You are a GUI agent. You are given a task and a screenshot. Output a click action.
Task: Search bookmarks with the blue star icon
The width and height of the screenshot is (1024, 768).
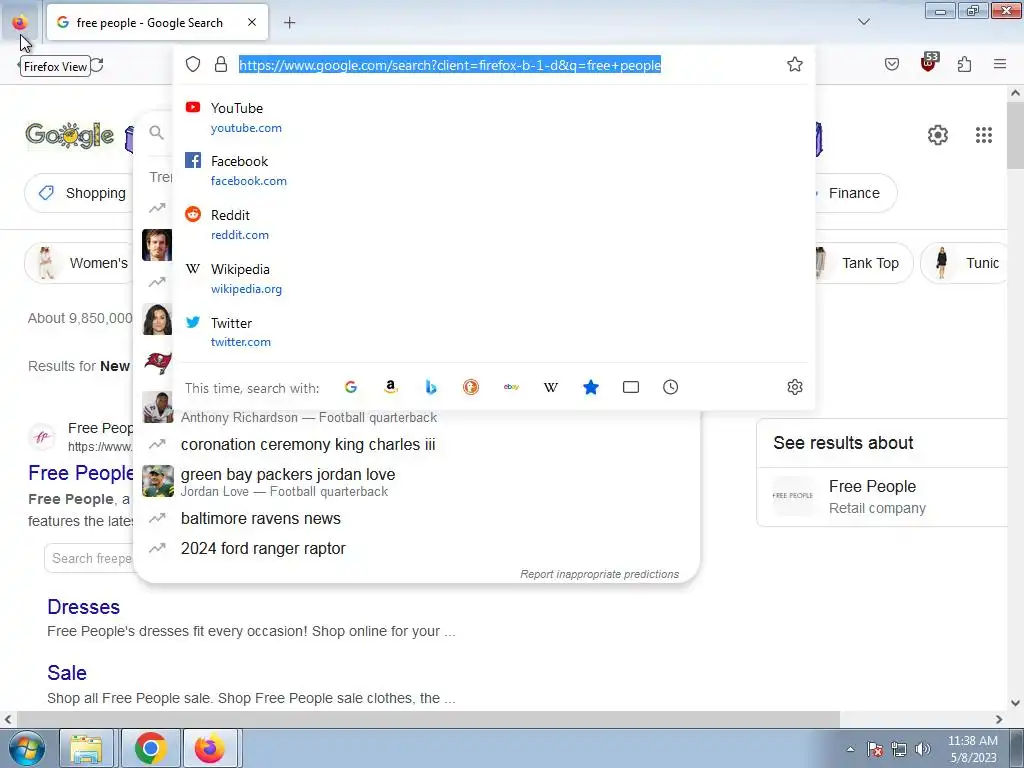pos(590,387)
